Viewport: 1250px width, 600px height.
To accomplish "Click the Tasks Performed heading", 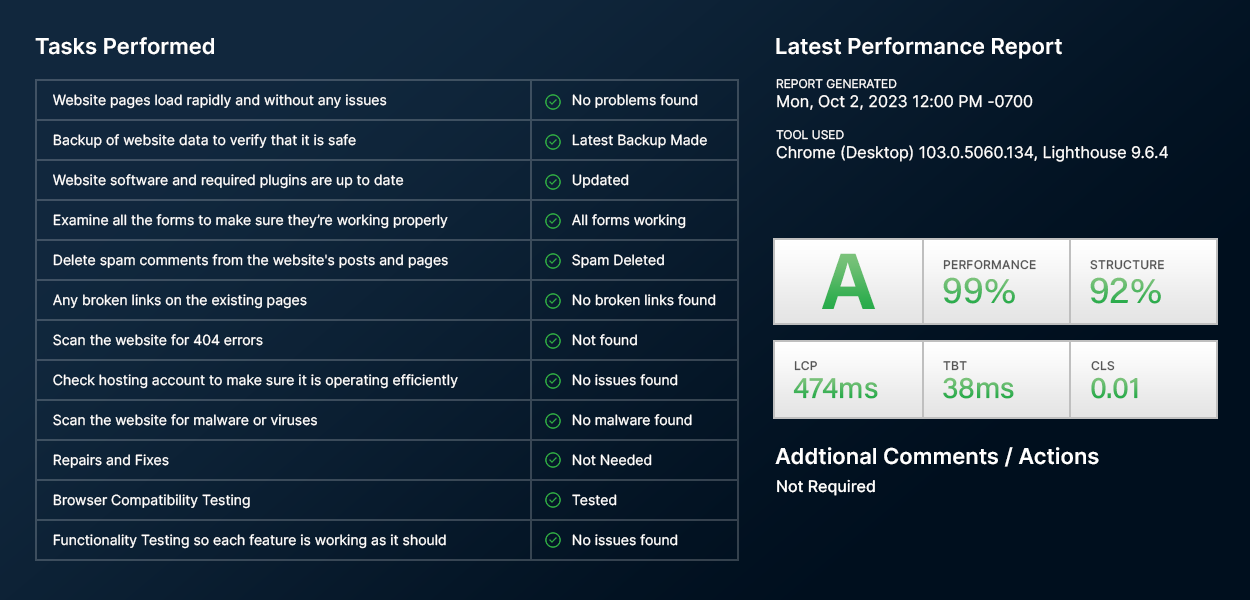I will click(x=125, y=47).
